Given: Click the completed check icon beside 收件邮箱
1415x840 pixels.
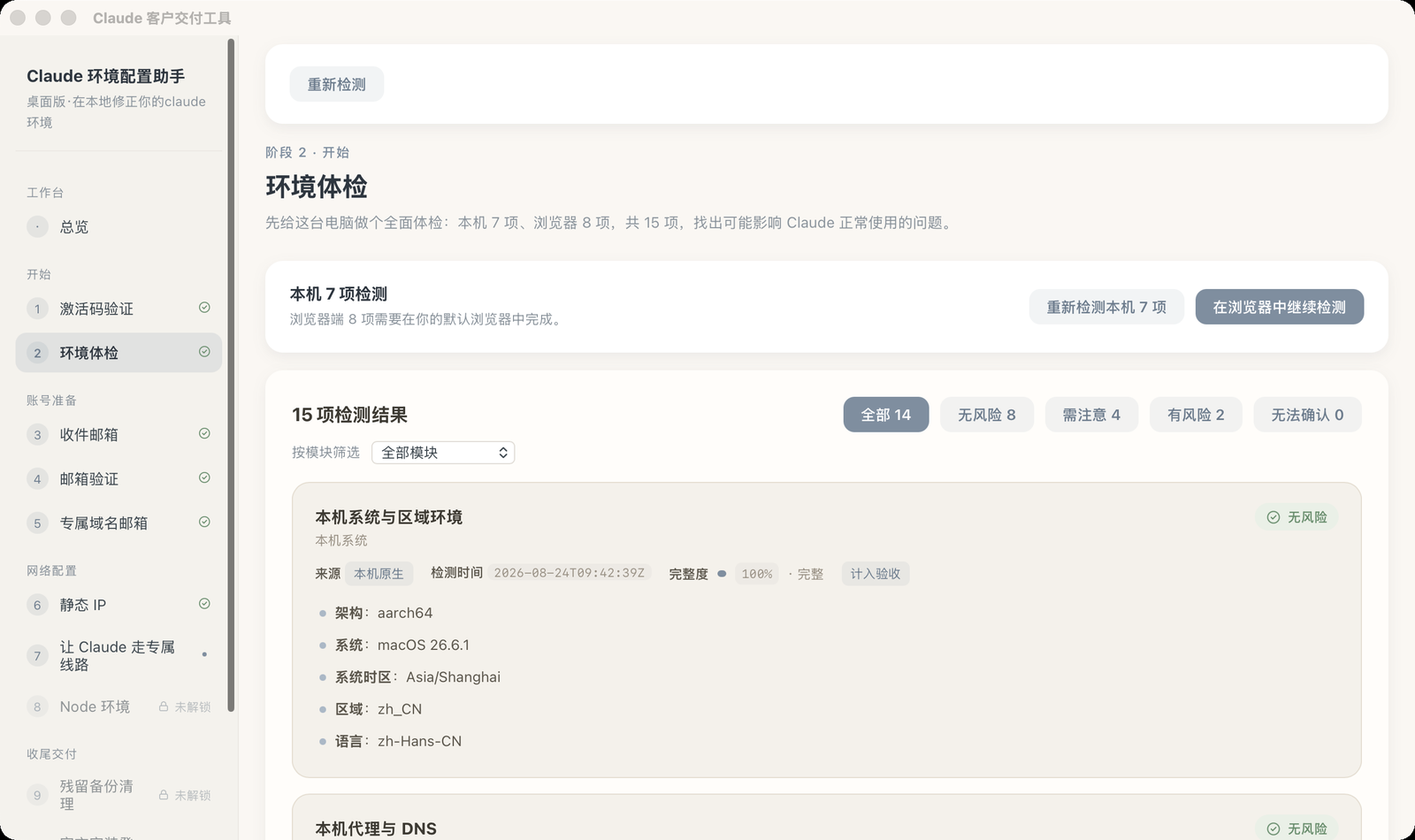Looking at the screenshot, I should 204,433.
